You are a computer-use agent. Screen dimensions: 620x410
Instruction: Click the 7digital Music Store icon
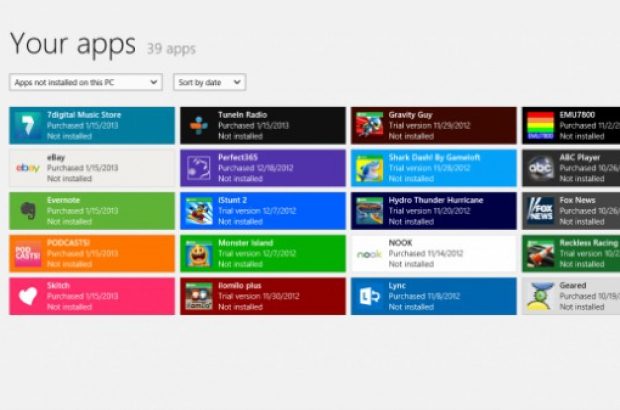pos(27,125)
